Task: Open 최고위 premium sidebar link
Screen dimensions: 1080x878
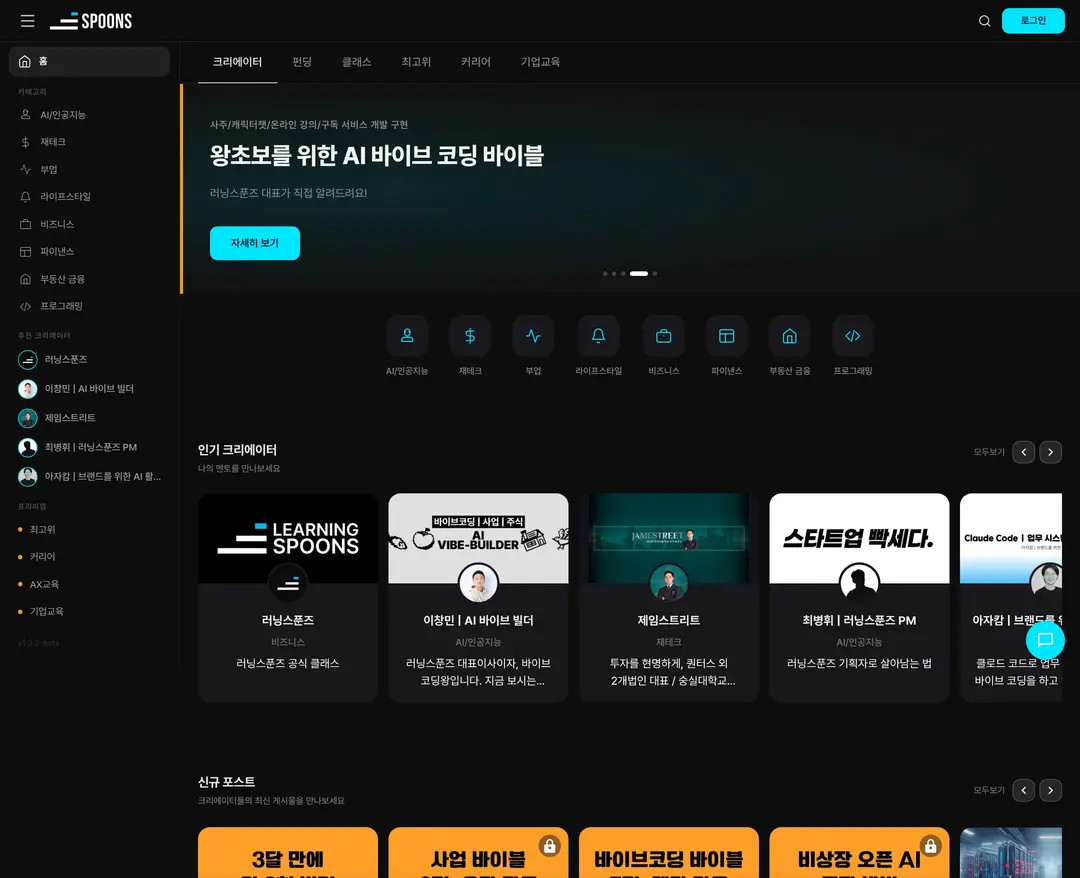Action: (90, 530)
